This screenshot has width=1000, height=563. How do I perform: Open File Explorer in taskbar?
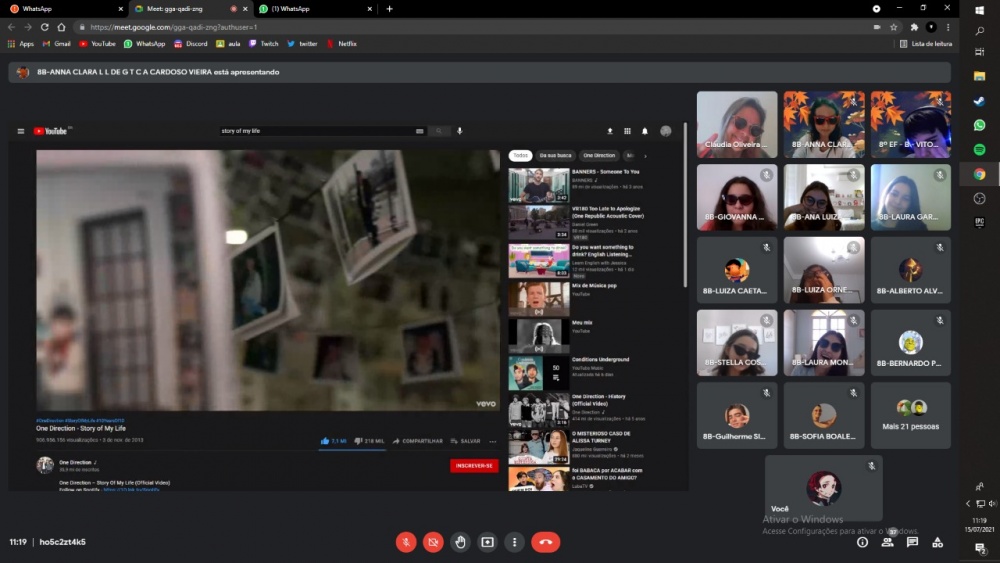click(x=980, y=76)
